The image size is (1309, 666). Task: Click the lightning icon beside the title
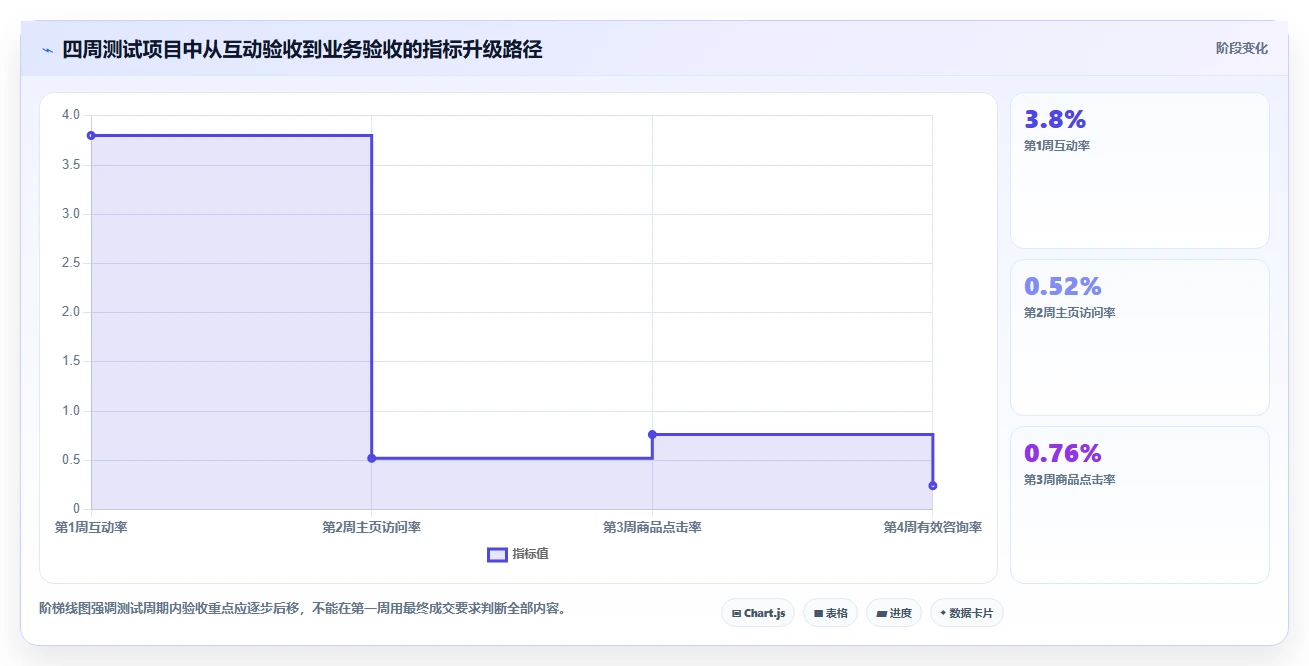pyautogui.click(x=48, y=49)
